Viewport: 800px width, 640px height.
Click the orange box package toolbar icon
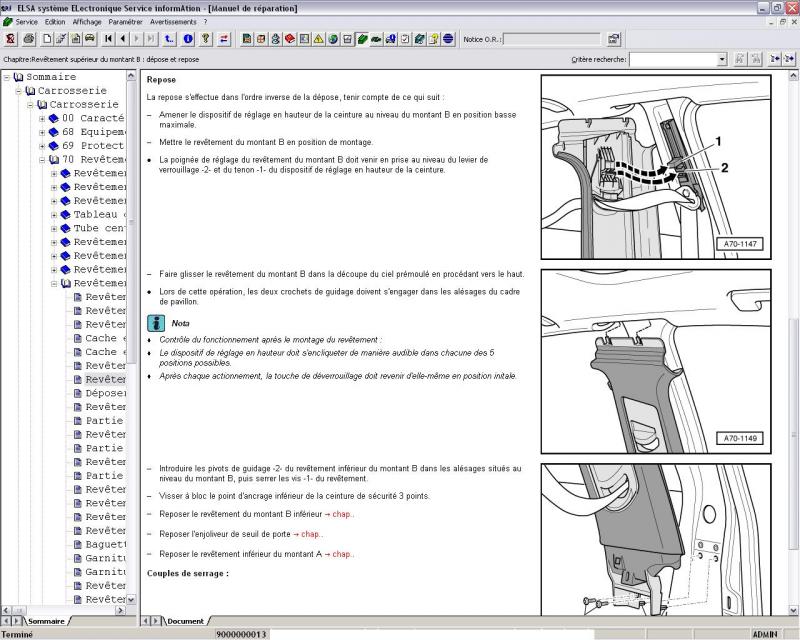coord(261,39)
